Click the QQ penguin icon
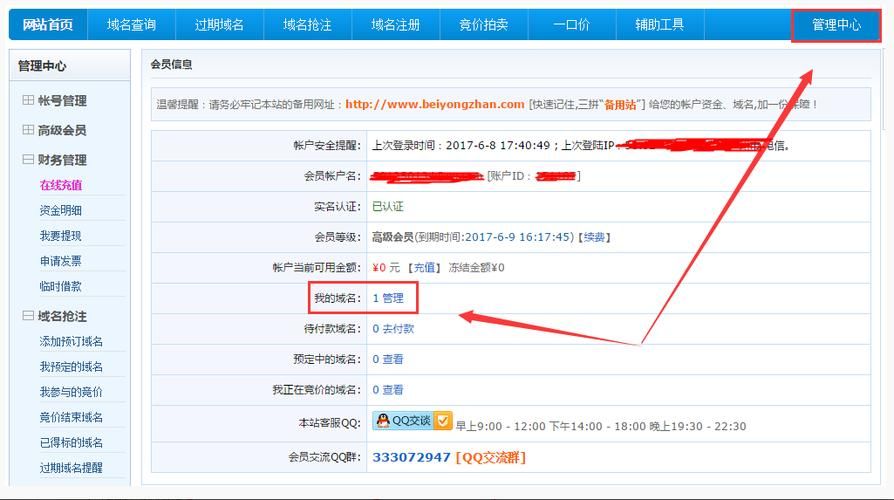 (383, 421)
